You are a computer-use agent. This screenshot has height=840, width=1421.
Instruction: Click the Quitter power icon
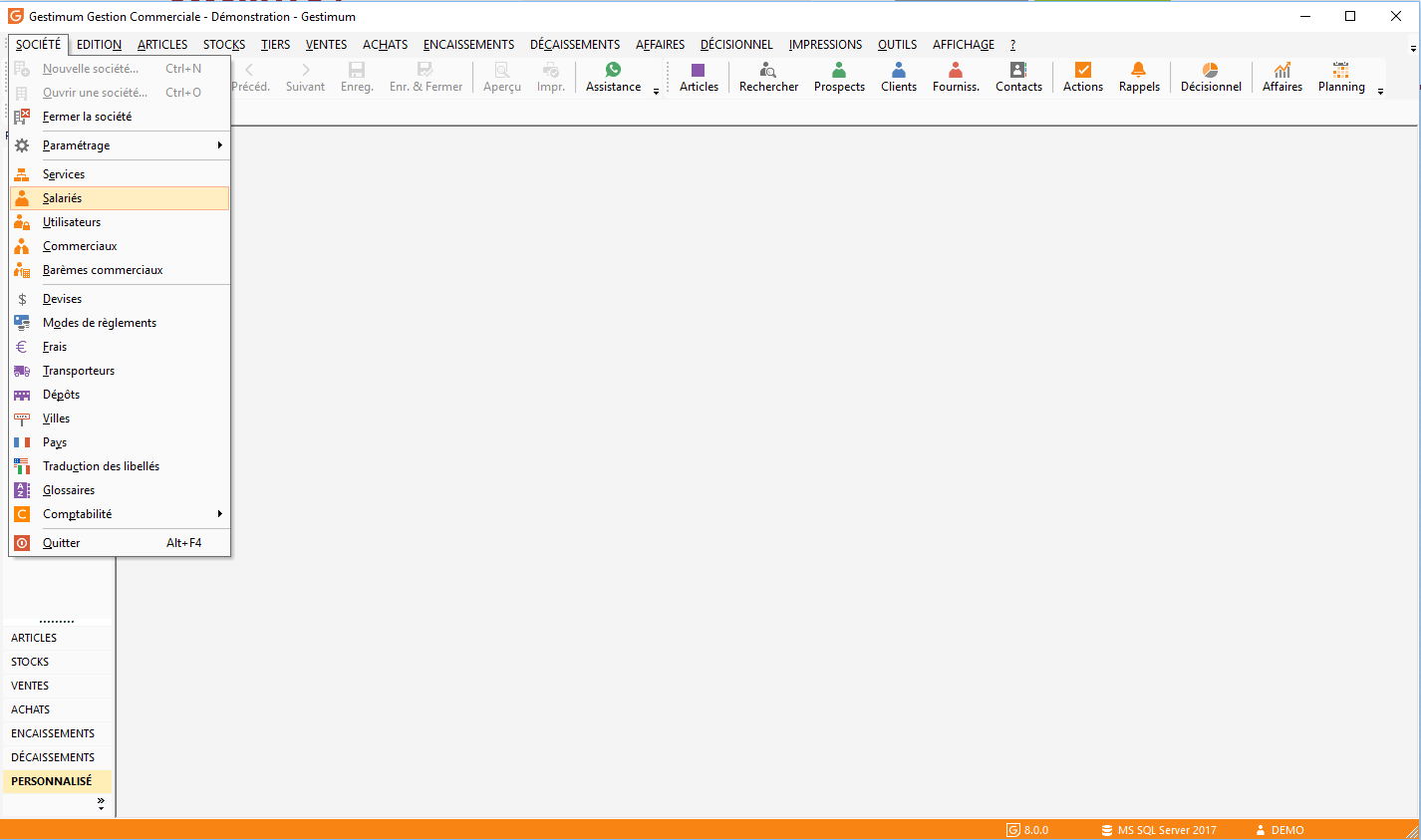(x=22, y=543)
